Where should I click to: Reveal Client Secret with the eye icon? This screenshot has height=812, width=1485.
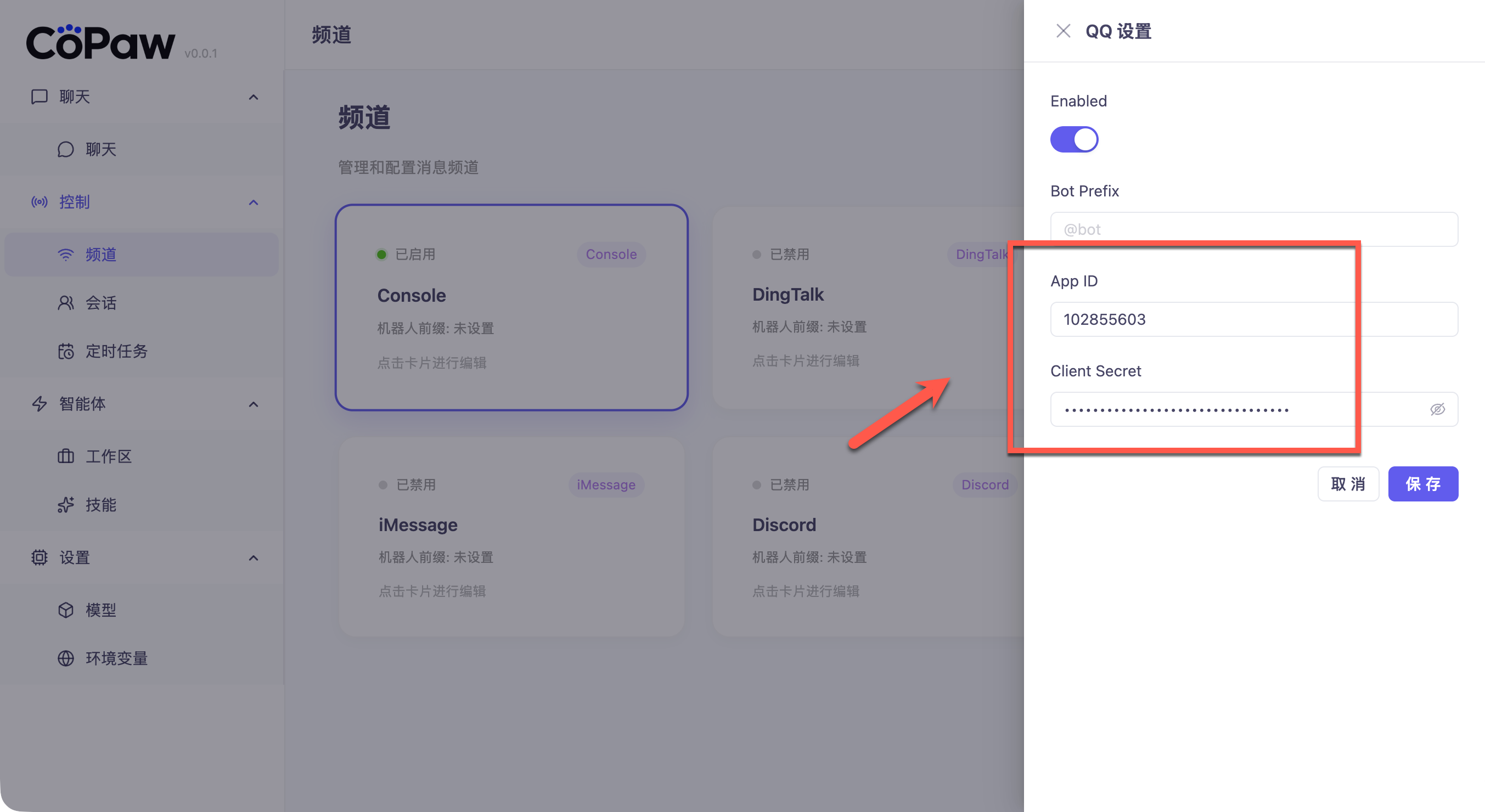pos(1437,409)
